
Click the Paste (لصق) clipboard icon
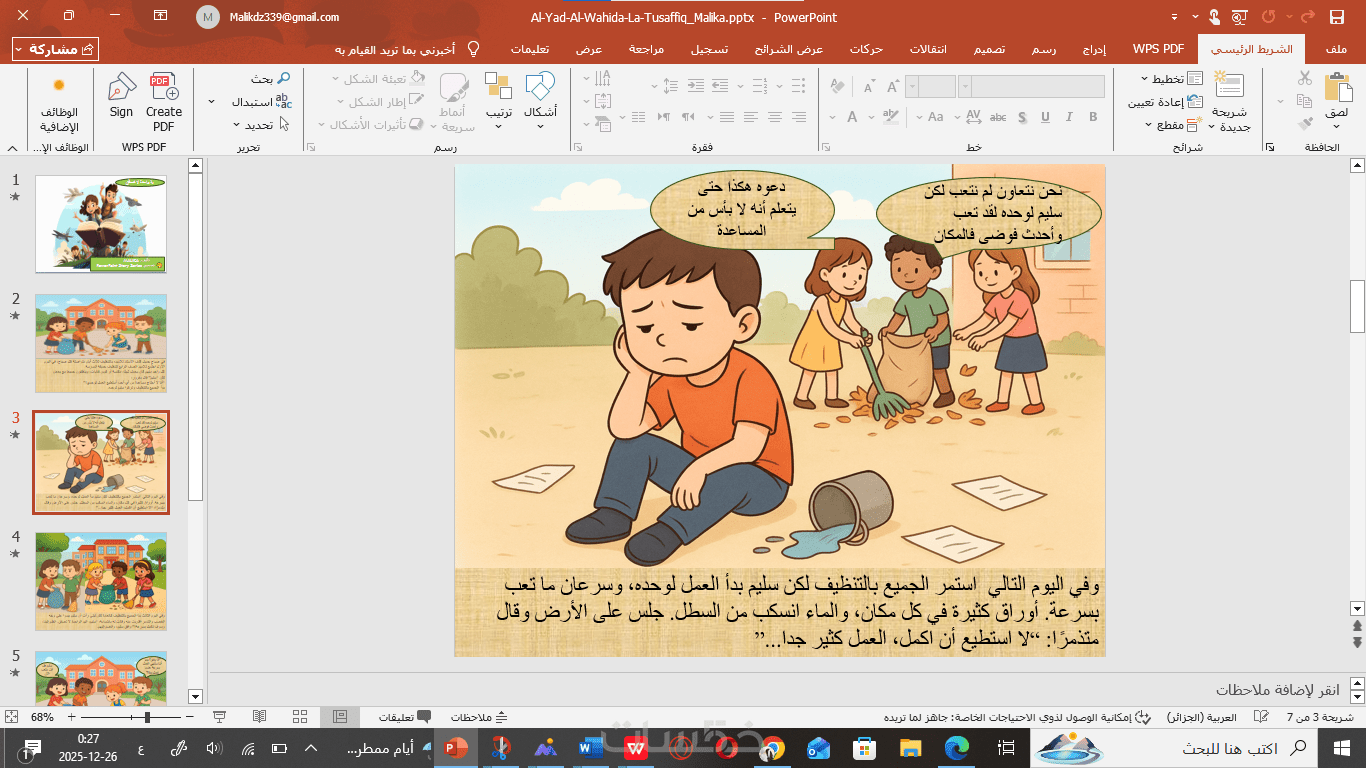[1336, 88]
